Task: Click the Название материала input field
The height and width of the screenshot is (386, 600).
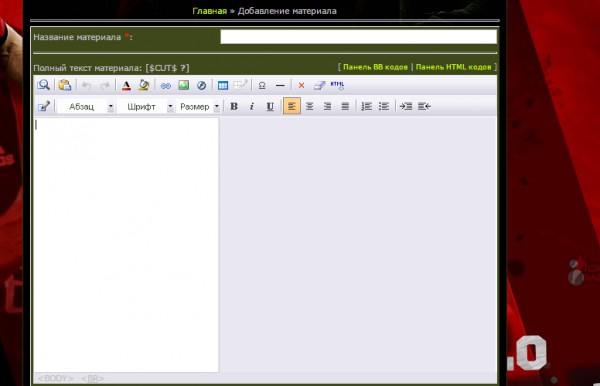Action: (359, 37)
